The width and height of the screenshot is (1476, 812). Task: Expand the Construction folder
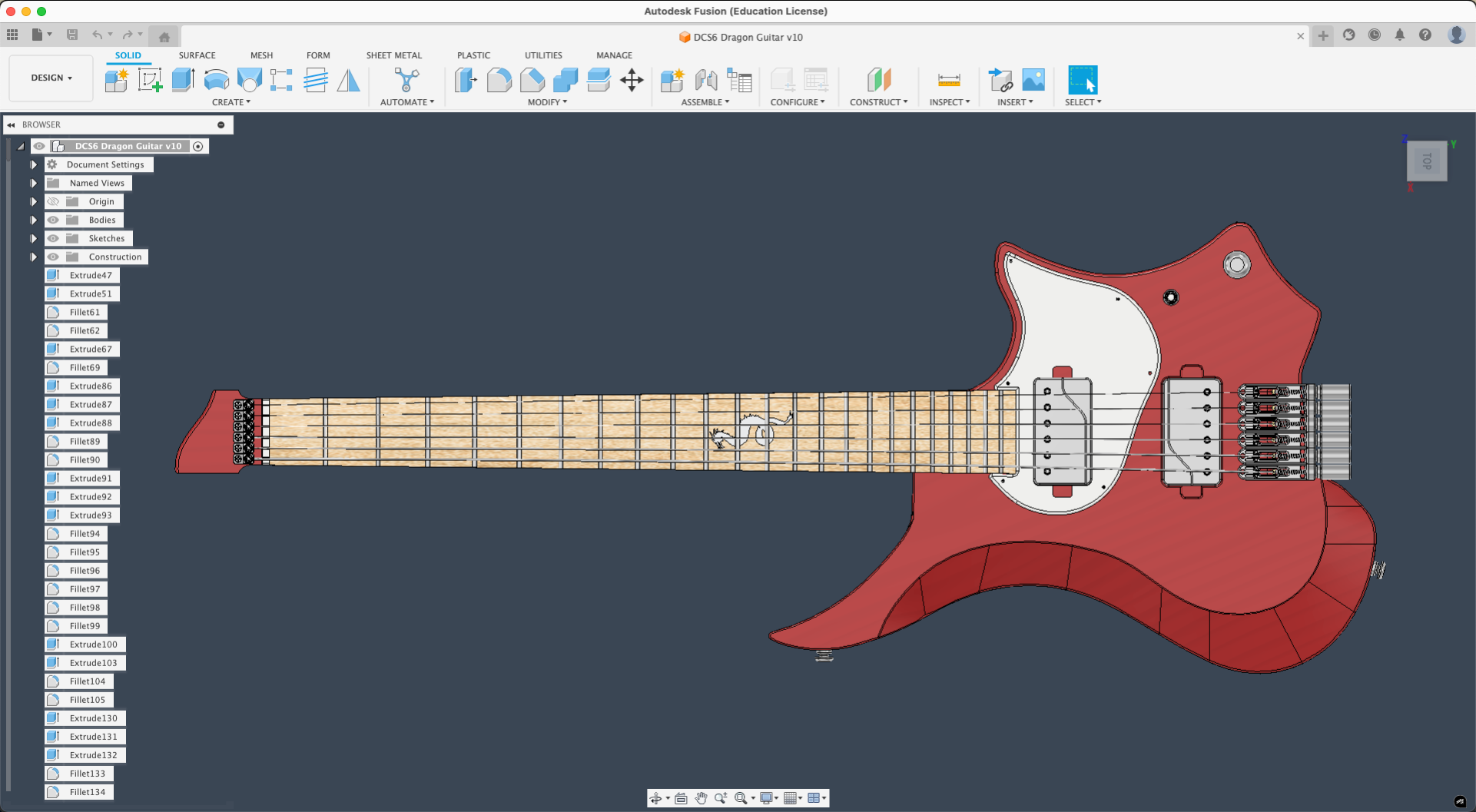click(x=34, y=257)
